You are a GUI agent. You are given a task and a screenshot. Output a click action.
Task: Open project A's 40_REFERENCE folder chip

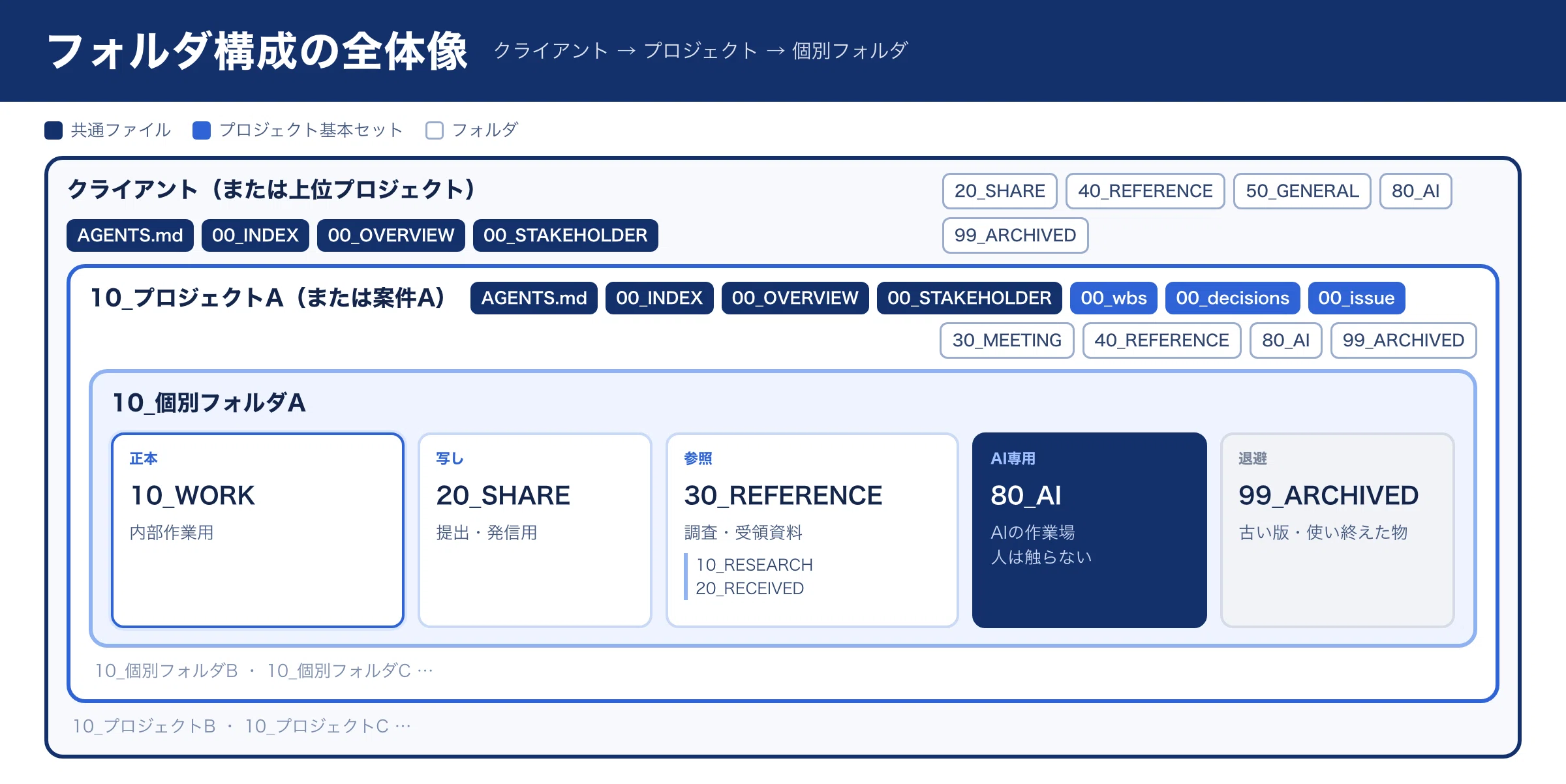[x=1161, y=340]
